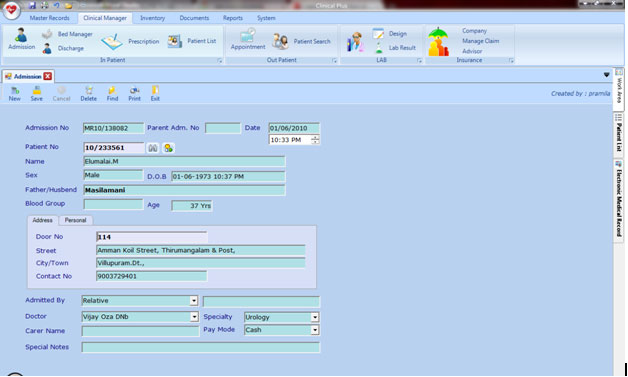Expand the Doctor dropdown
The height and width of the screenshot is (377, 628).
point(194,317)
